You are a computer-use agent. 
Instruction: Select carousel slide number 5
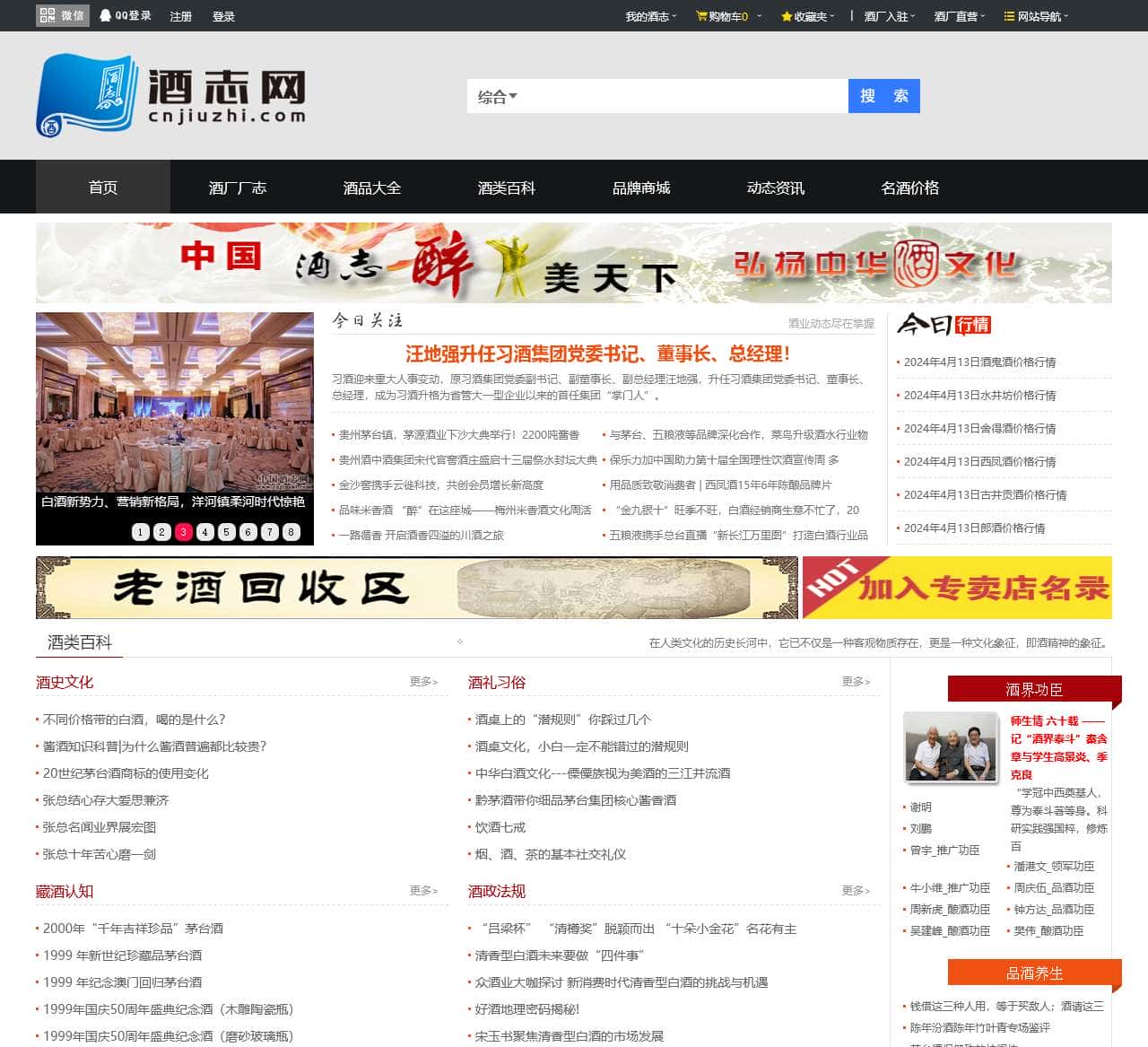226,531
